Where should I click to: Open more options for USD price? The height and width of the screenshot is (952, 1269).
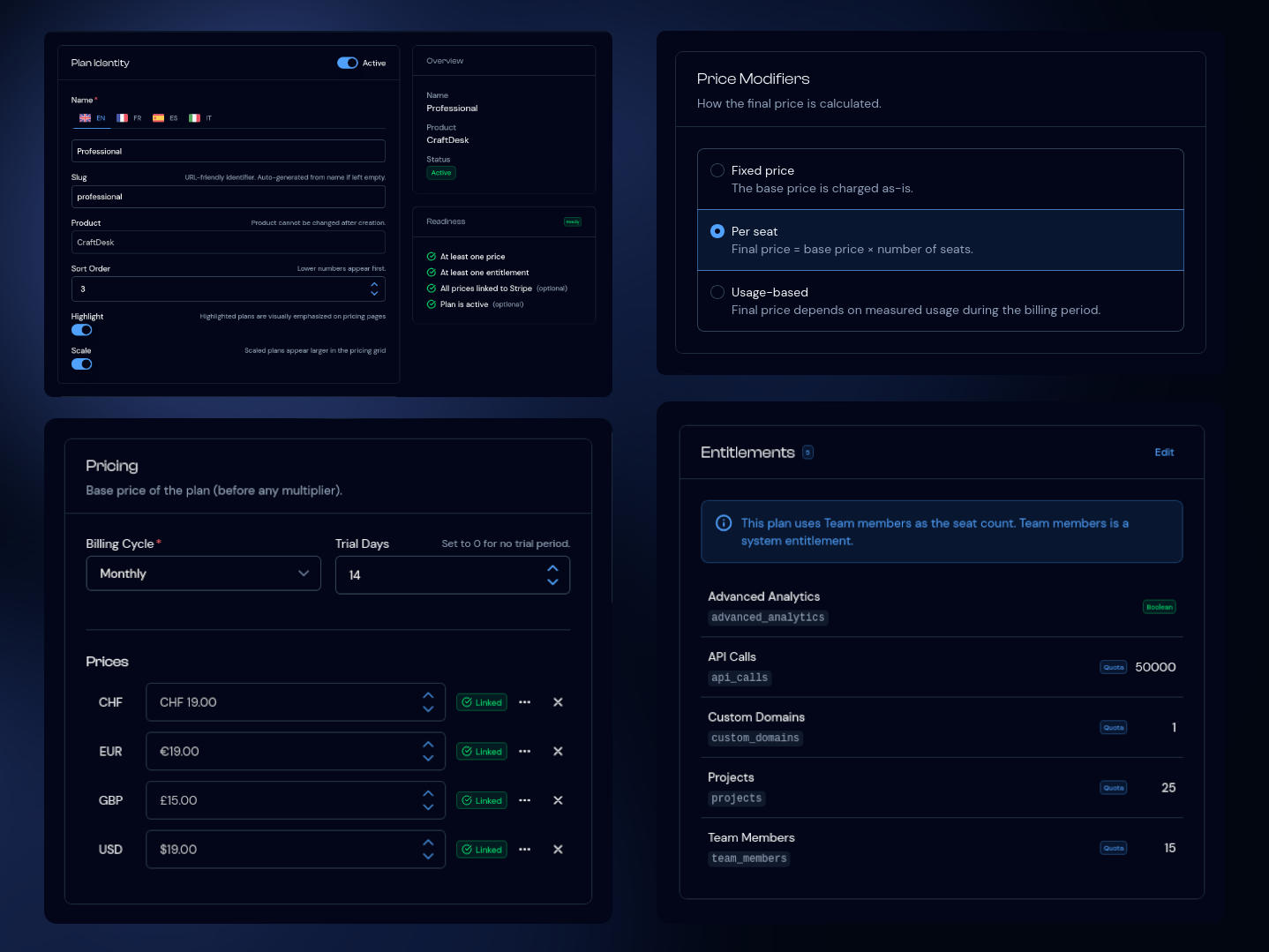point(525,850)
